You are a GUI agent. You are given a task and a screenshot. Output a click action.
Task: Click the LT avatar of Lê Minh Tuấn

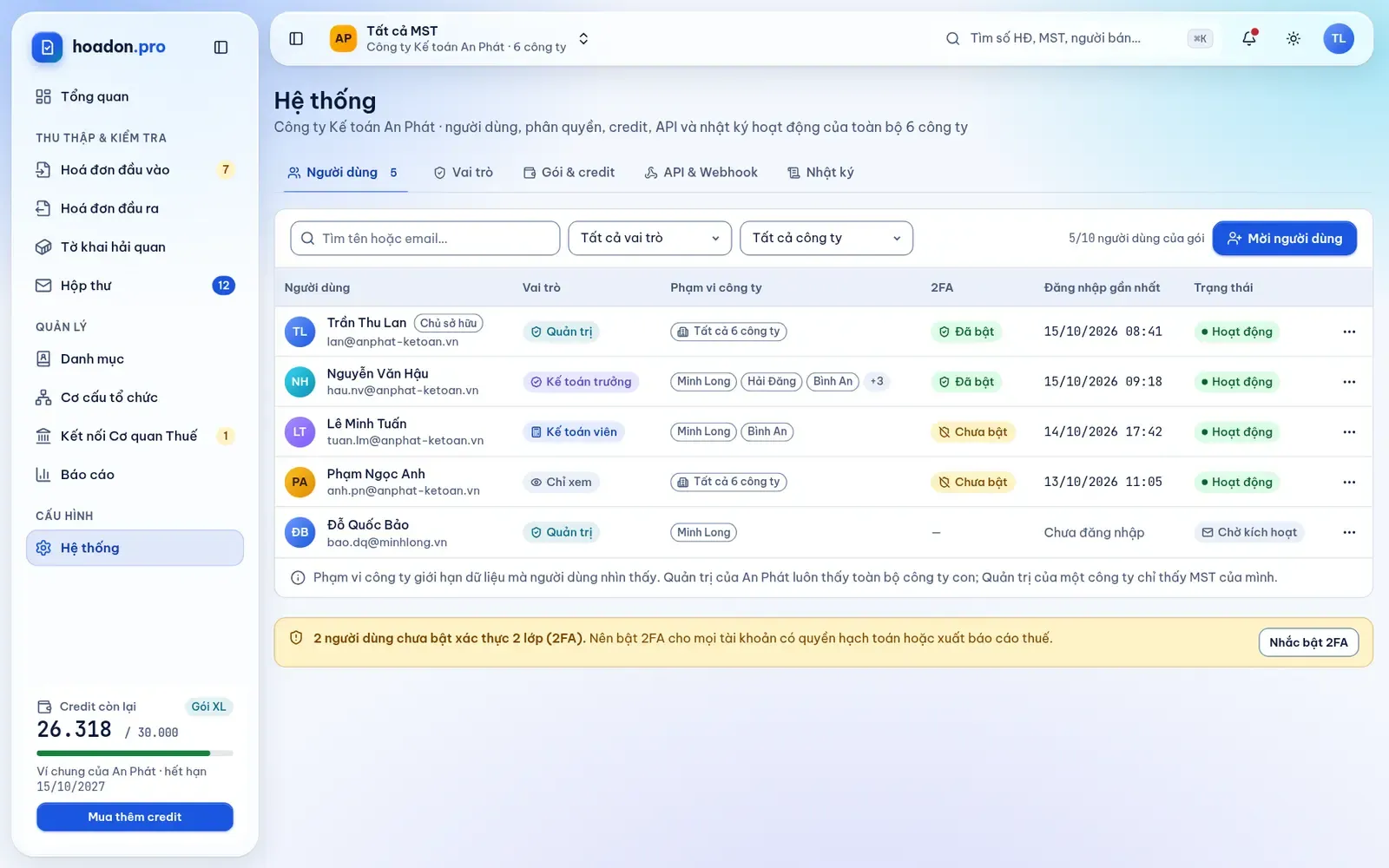[x=300, y=432]
